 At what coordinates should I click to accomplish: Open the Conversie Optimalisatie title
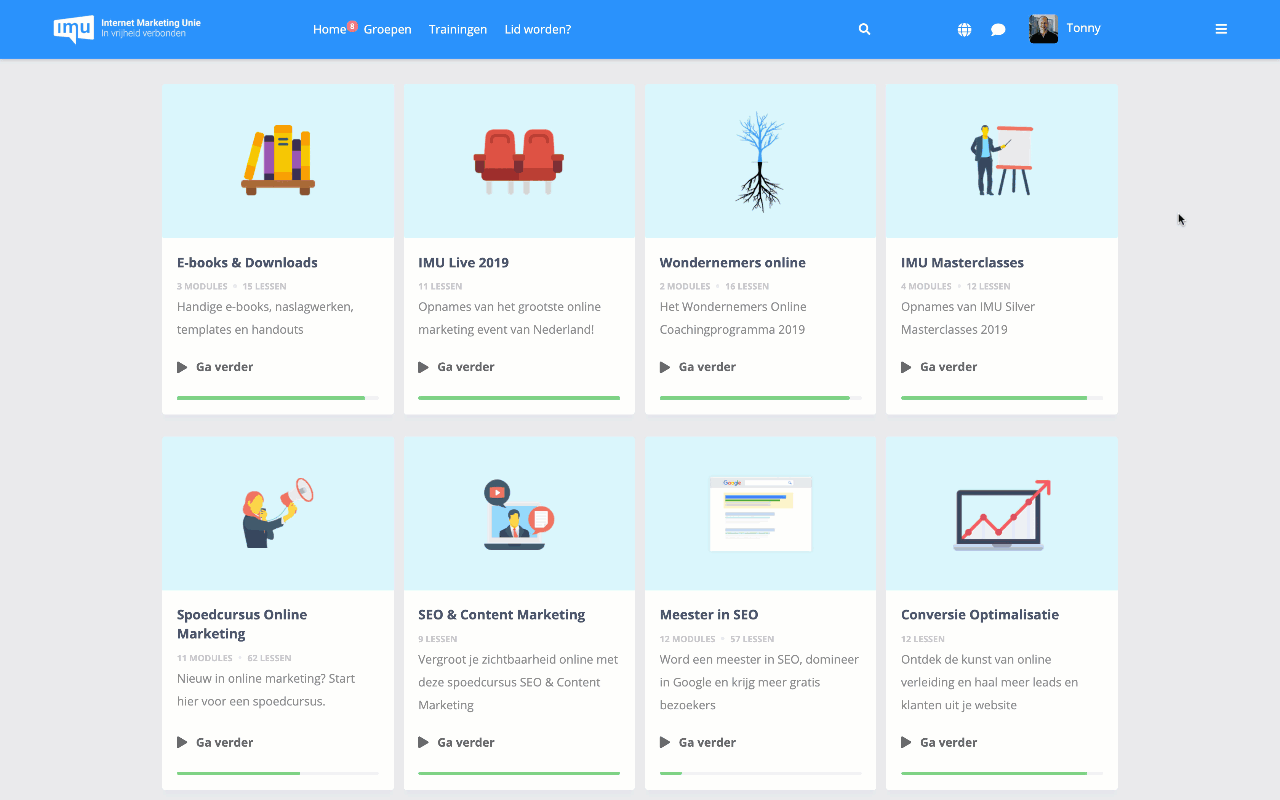pyautogui.click(x=980, y=614)
